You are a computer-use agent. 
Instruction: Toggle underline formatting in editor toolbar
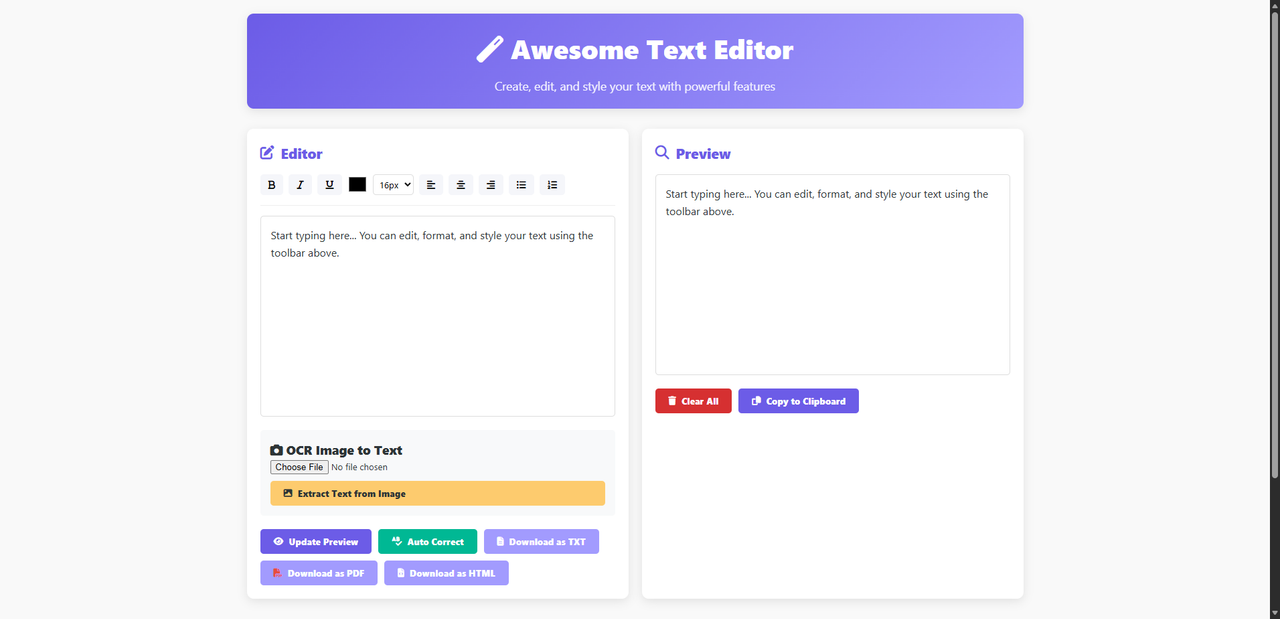[329, 185]
